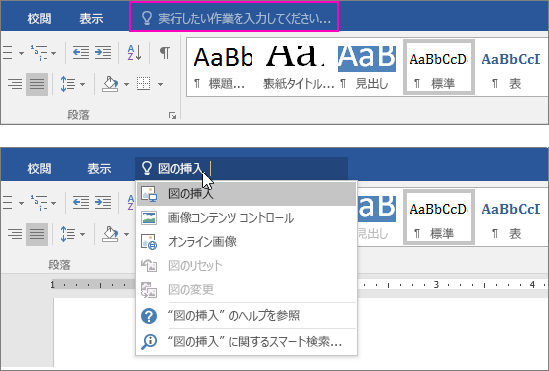The width and height of the screenshot is (549, 371).
Task: Open 段落 dialog launcher in upper ribbon
Action: tap(172, 116)
